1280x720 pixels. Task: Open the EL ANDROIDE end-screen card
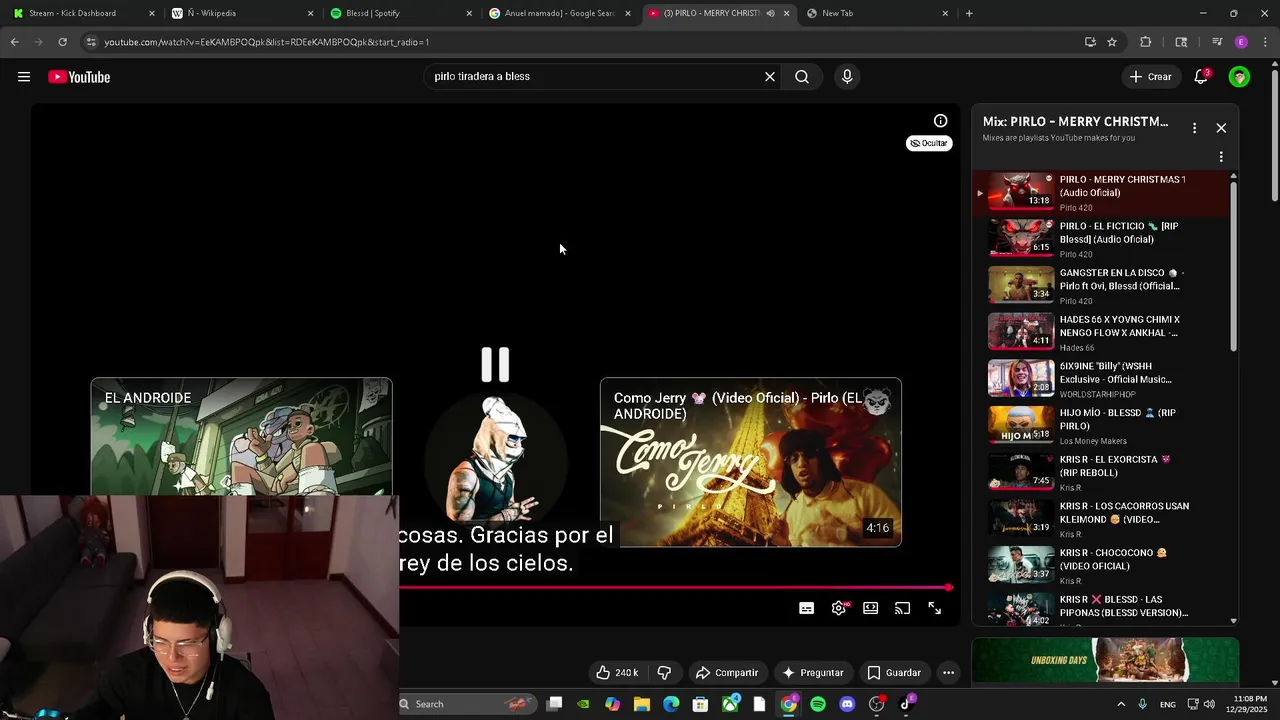[x=241, y=436]
